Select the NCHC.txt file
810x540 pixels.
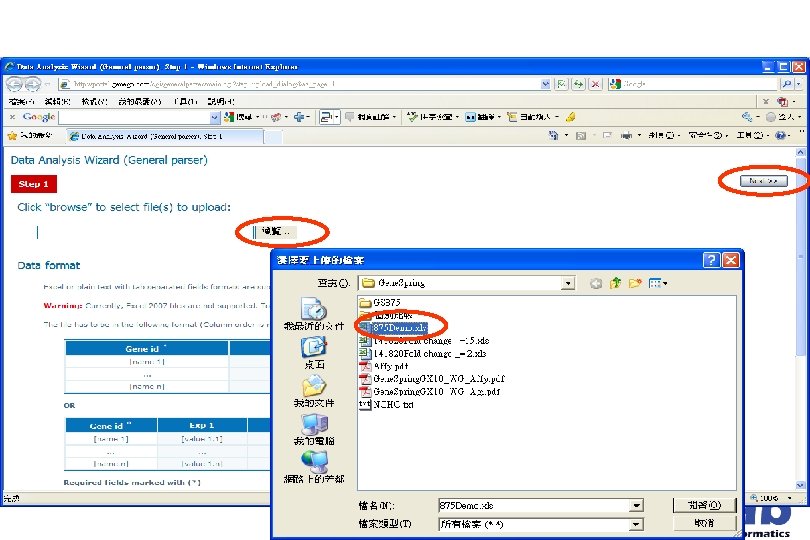[x=386, y=405]
